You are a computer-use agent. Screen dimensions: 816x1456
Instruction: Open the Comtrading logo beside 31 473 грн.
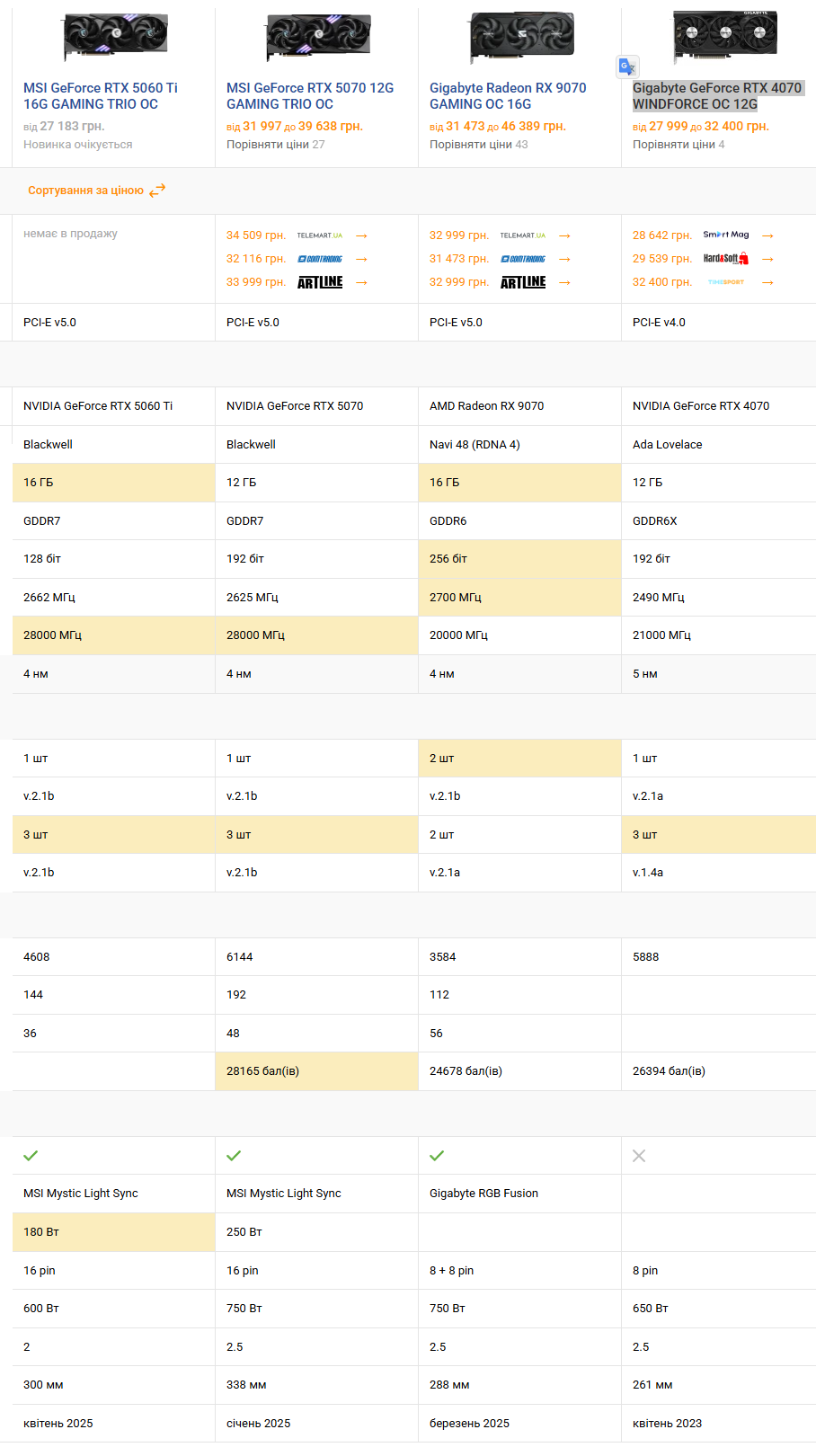(523, 259)
